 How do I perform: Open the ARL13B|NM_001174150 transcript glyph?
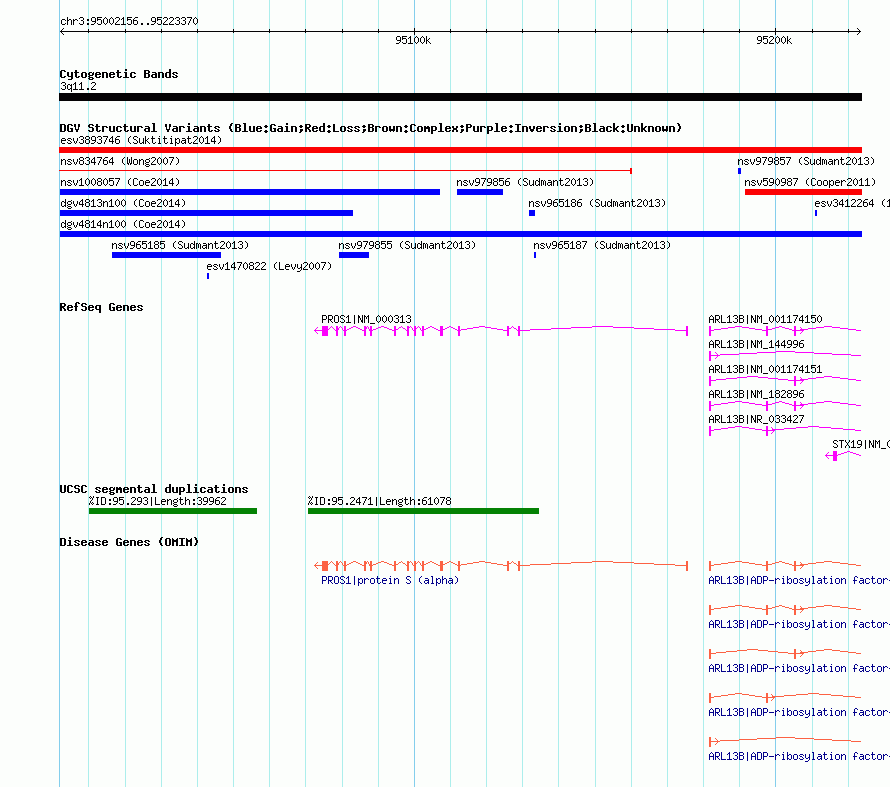[x=785, y=331]
